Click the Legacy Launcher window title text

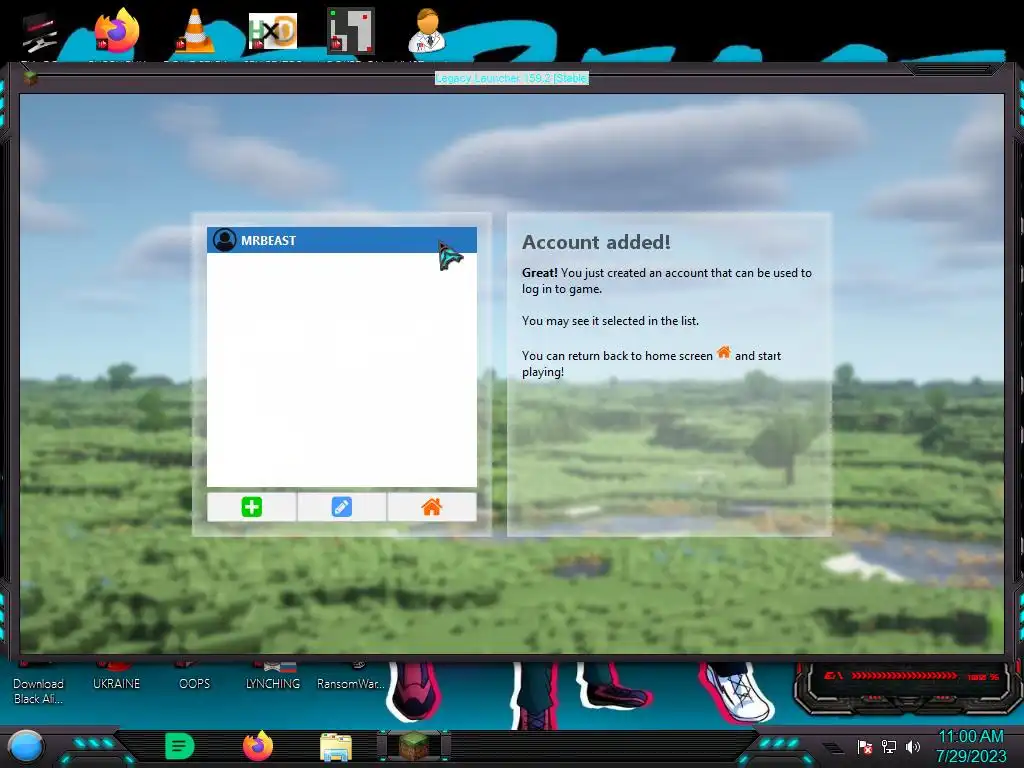[x=511, y=78]
